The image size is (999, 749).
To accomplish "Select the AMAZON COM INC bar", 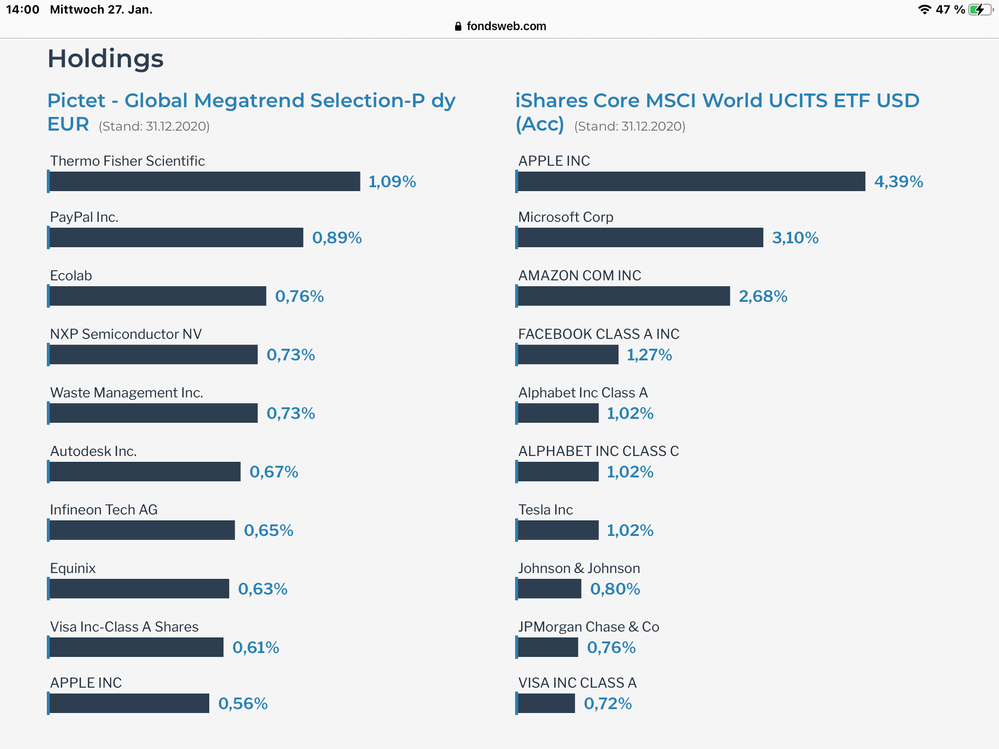I will 624,296.
